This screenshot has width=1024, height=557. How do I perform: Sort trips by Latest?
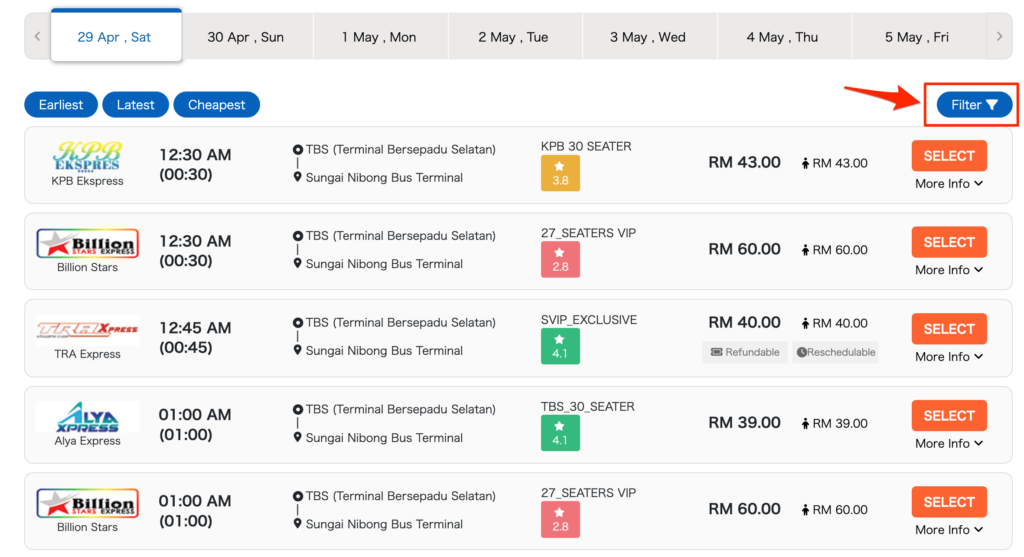coord(135,105)
